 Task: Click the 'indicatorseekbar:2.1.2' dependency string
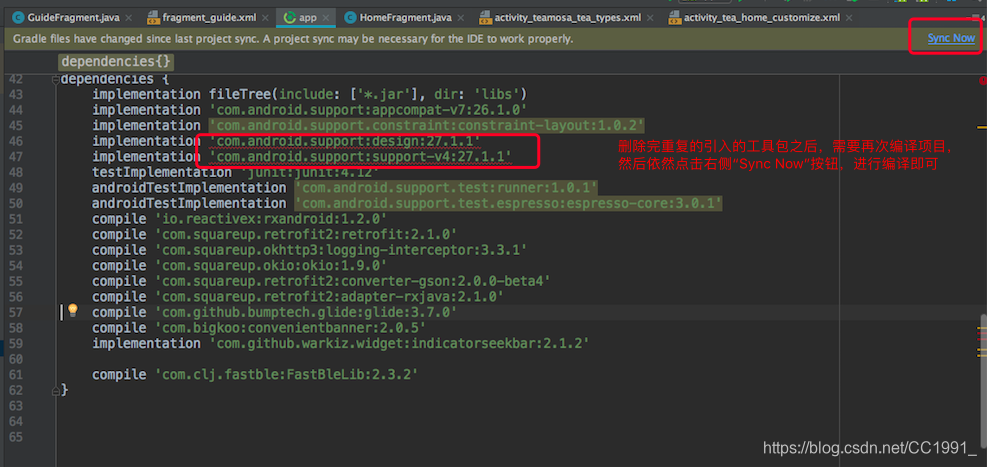coord(399,343)
